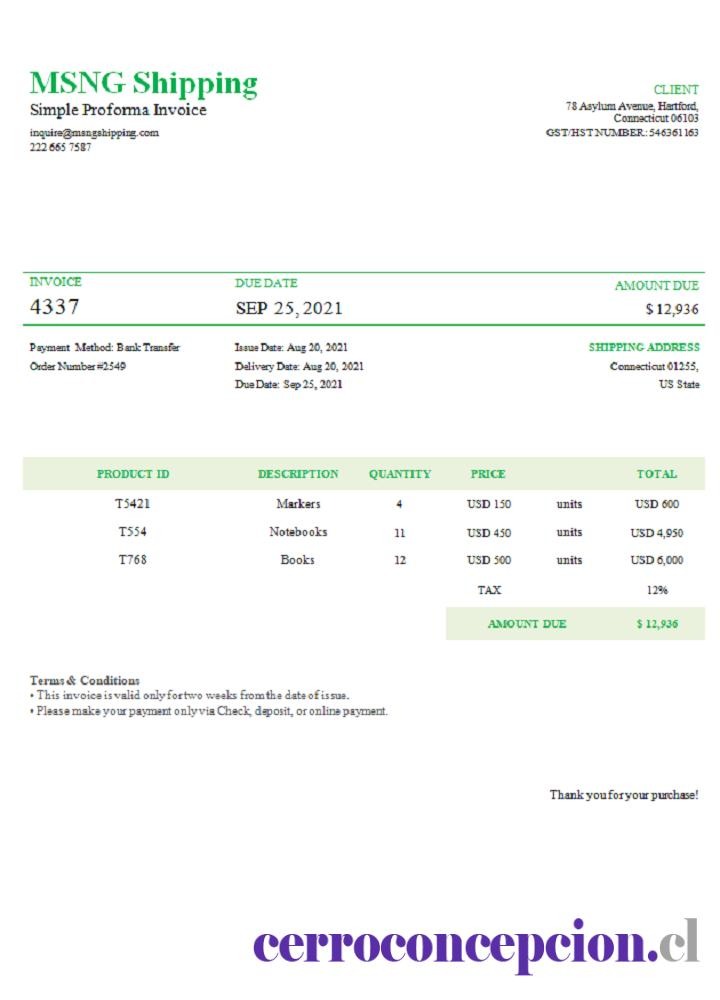Click the SEP 25, 2021 due date
This screenshot has height=1000, width=720.
(x=289, y=309)
